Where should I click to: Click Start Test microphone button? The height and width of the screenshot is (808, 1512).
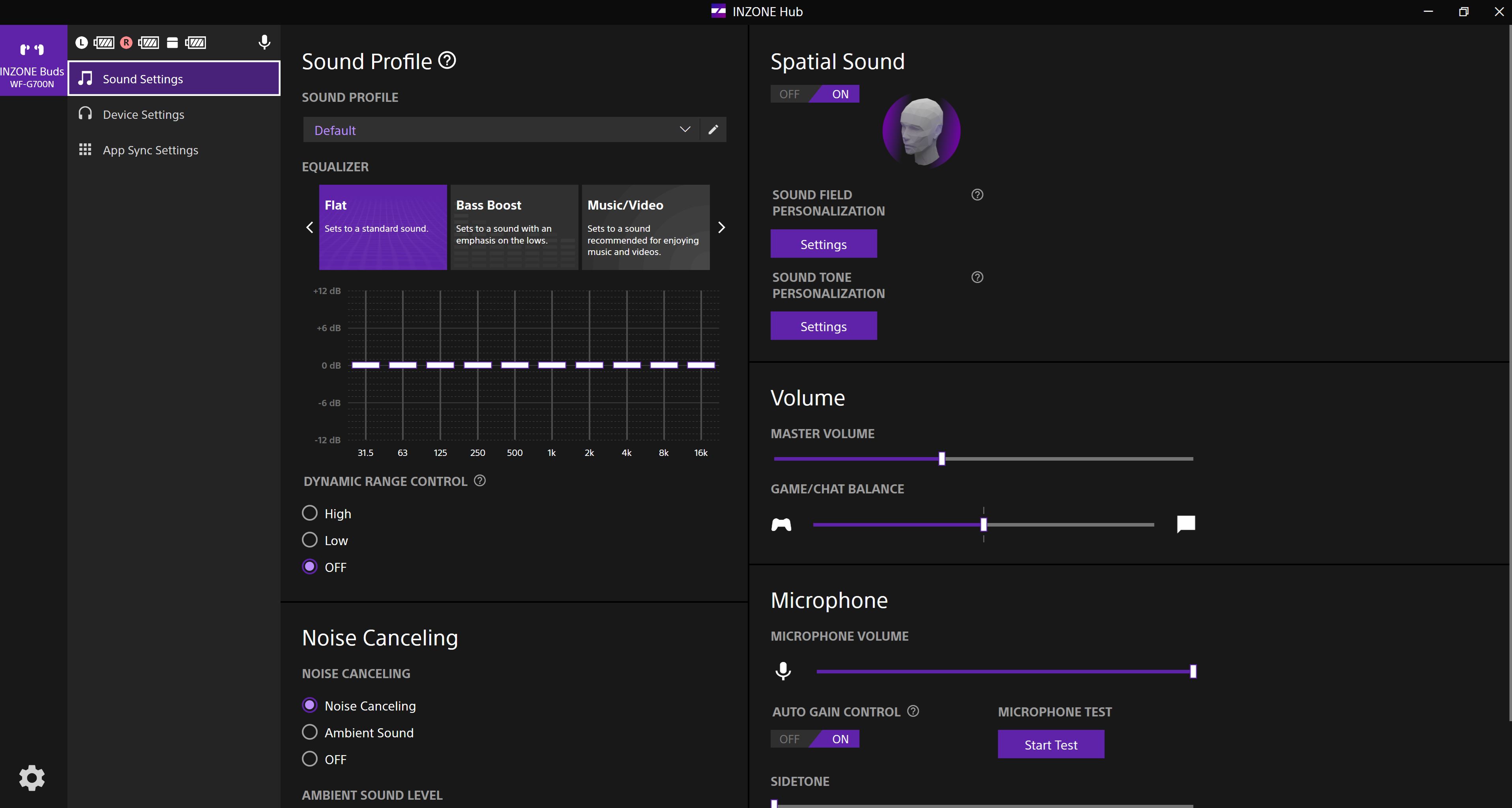(x=1051, y=744)
